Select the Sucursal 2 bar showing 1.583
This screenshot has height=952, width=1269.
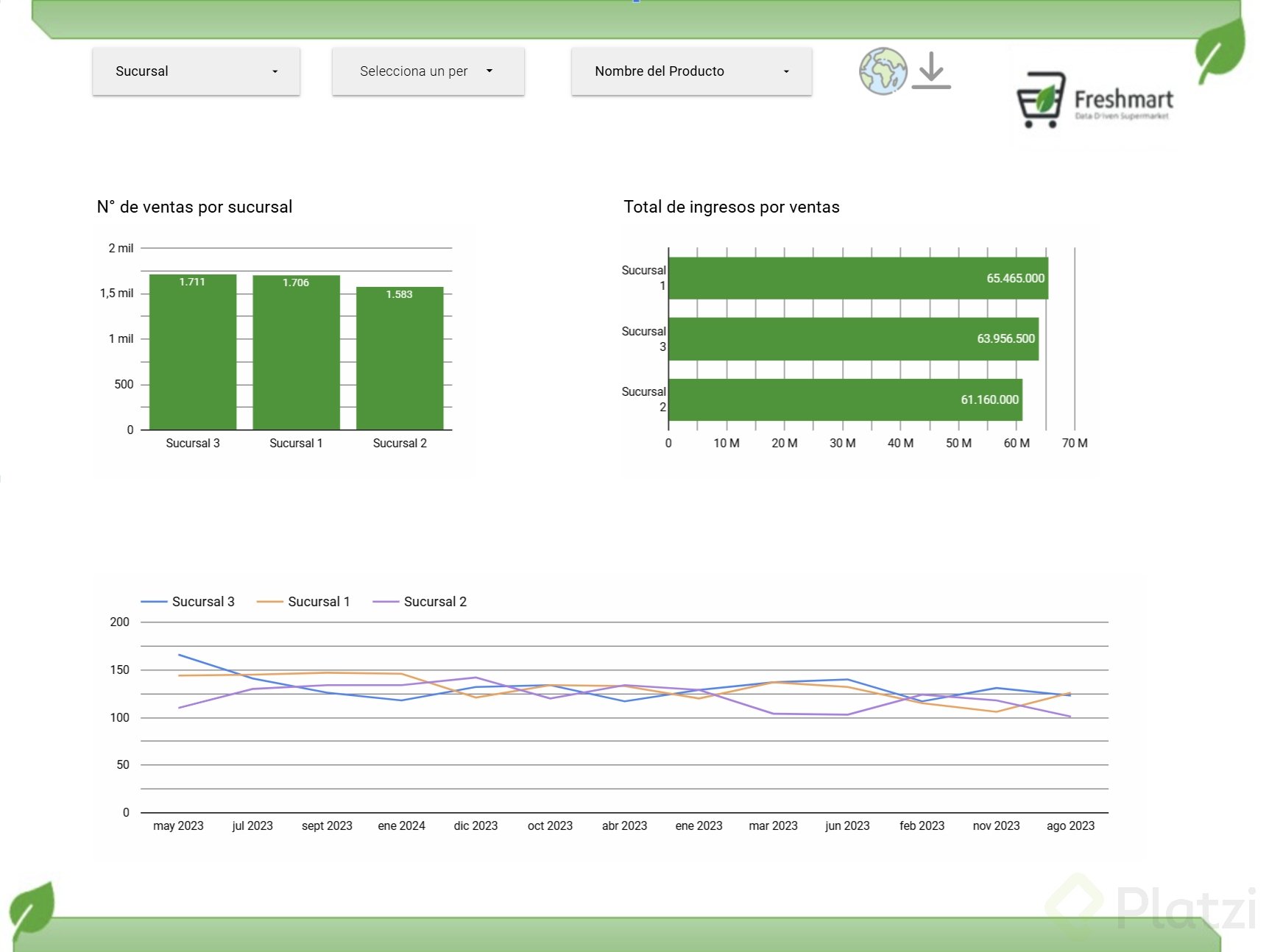point(400,358)
